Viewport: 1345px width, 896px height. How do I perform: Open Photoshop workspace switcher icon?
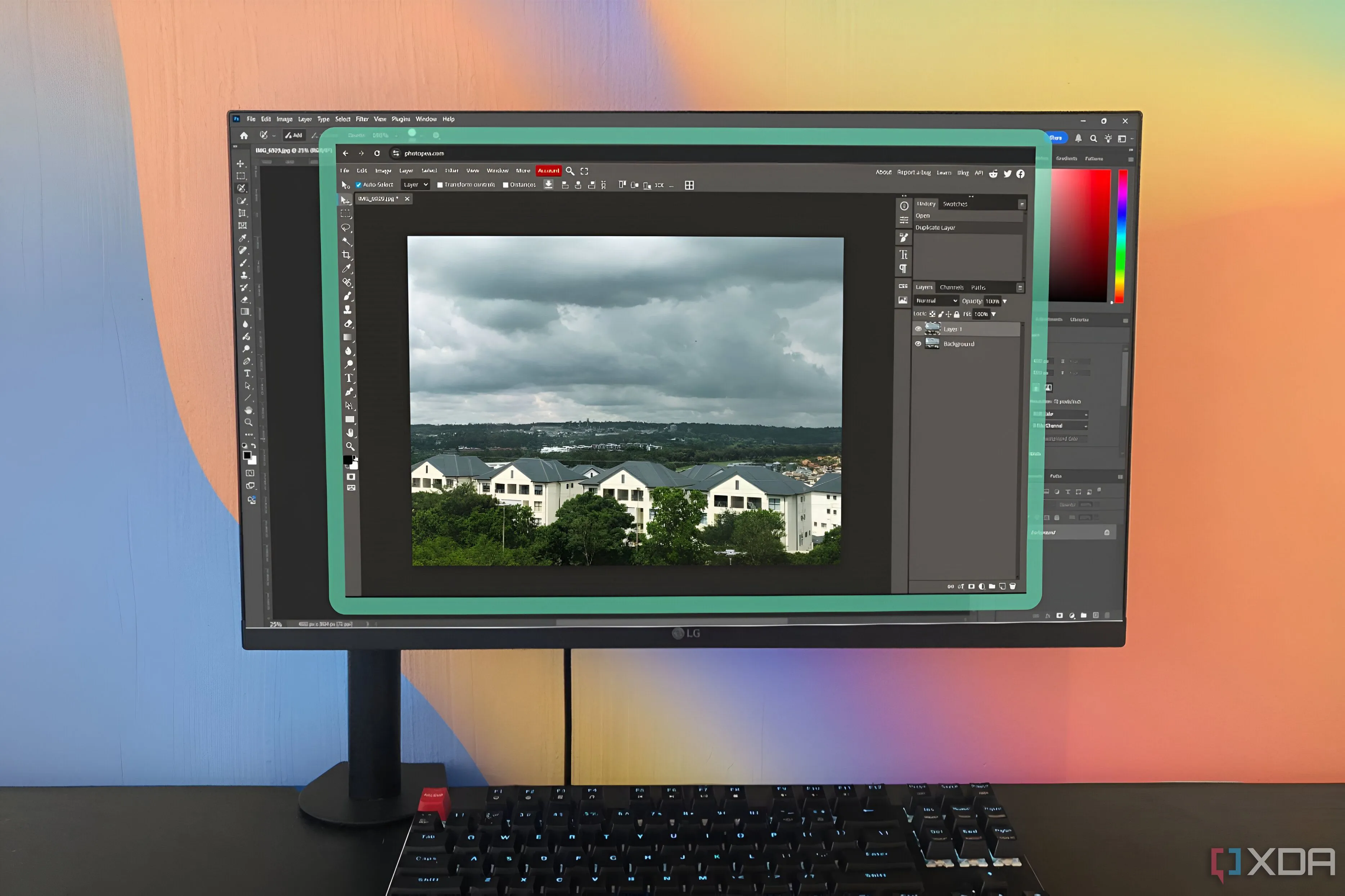pos(1121,138)
